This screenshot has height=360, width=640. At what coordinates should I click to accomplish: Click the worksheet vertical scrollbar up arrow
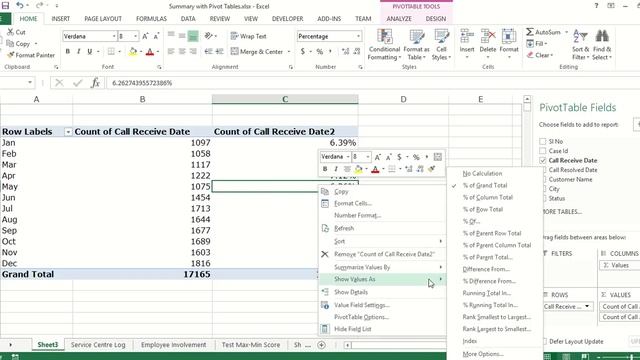[x=527, y=99]
